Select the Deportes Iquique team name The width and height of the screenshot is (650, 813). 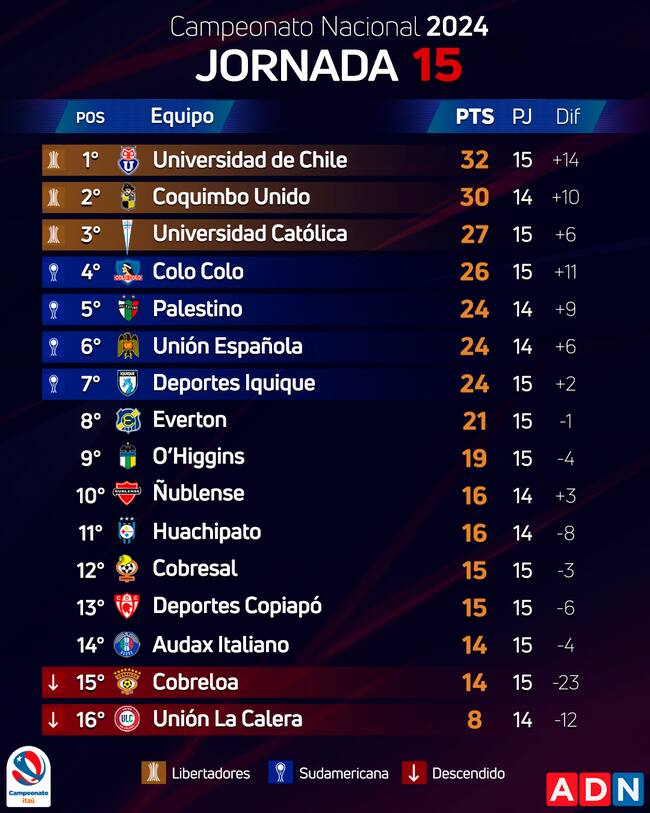[x=233, y=383]
